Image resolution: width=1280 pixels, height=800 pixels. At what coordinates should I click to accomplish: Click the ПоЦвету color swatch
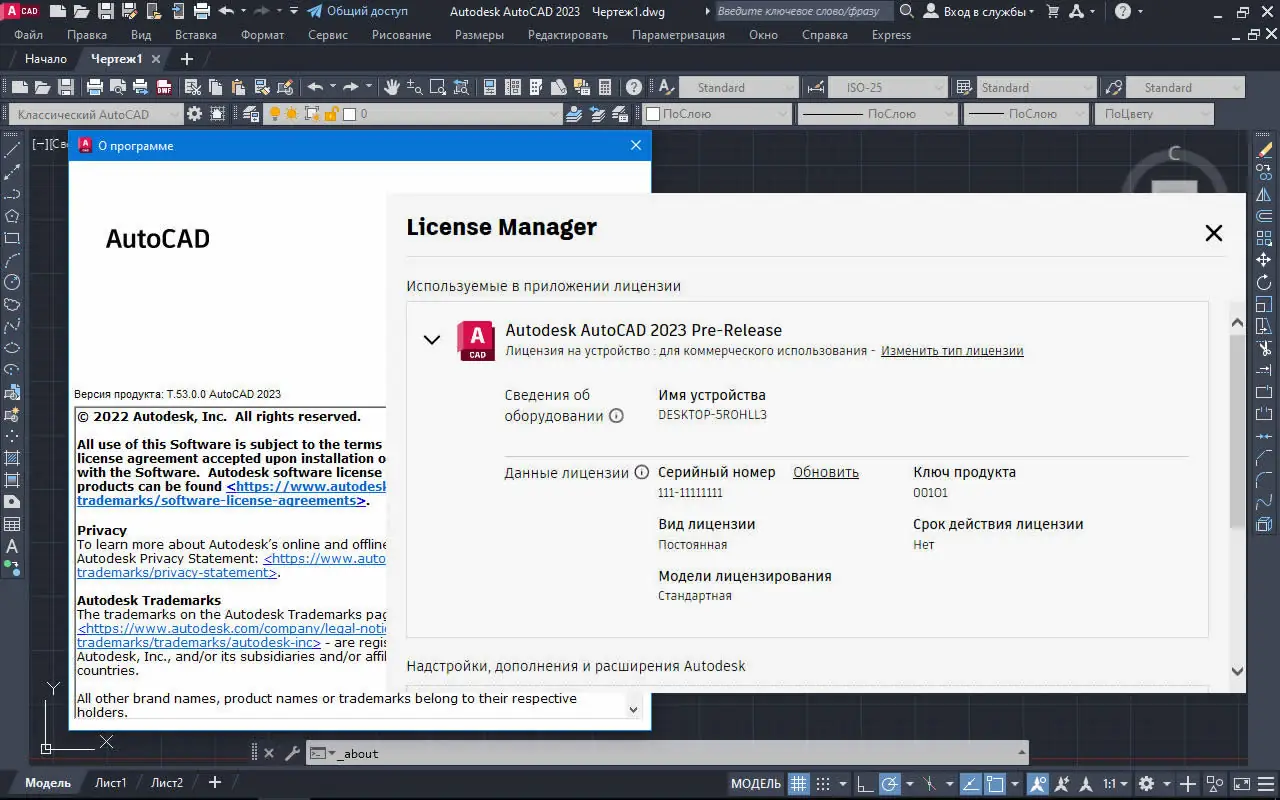pyautogui.click(x=1154, y=113)
